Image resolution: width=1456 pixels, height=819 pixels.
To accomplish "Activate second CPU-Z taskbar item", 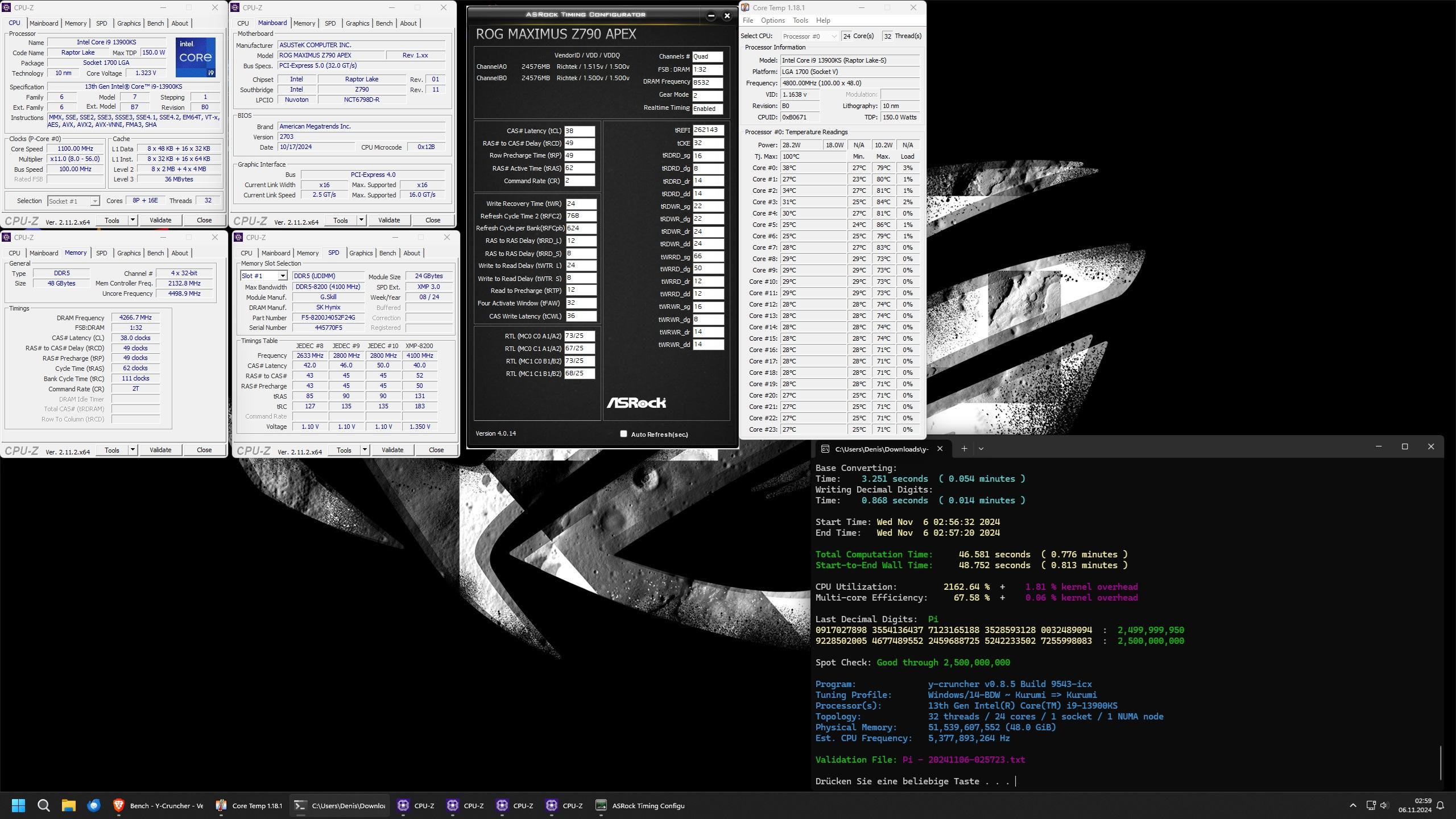I will [x=466, y=805].
